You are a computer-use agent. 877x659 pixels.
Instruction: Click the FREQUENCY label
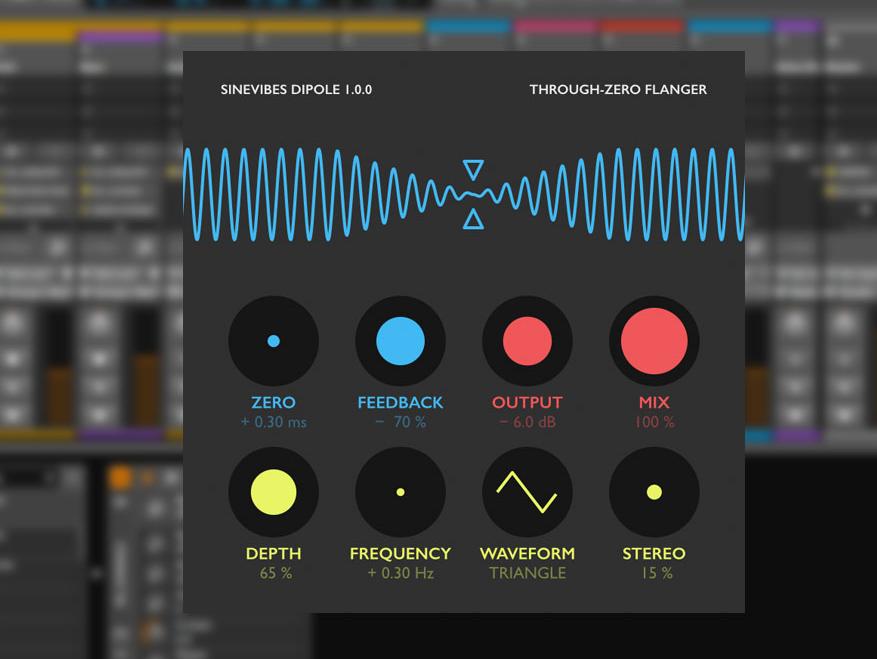(x=400, y=553)
